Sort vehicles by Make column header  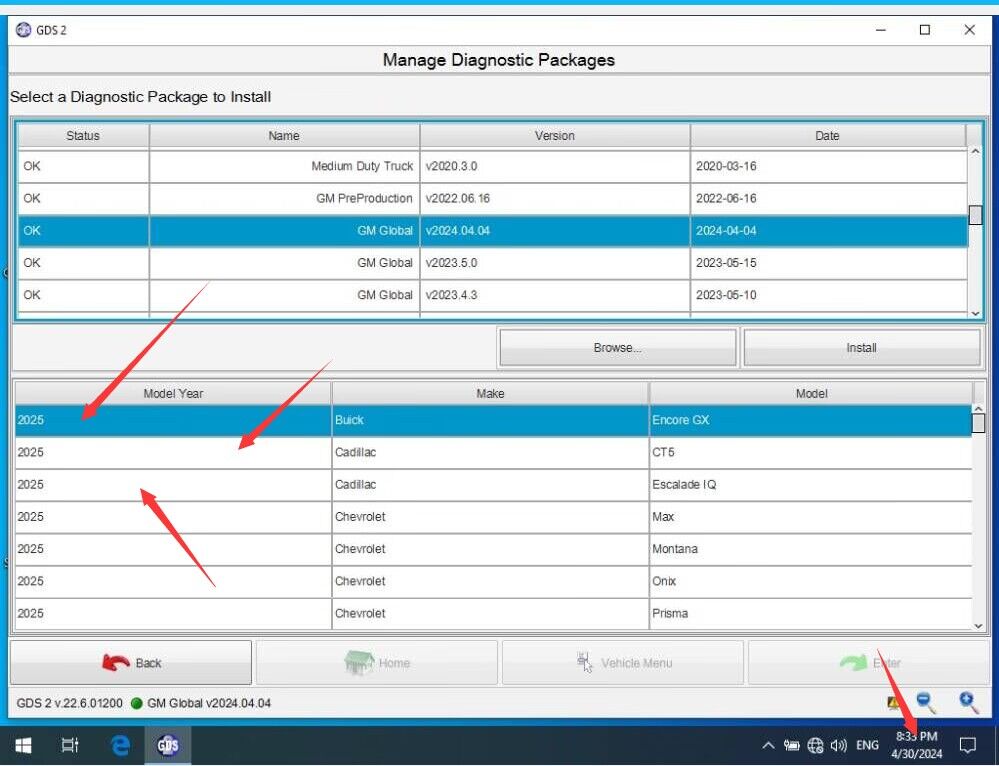point(490,394)
